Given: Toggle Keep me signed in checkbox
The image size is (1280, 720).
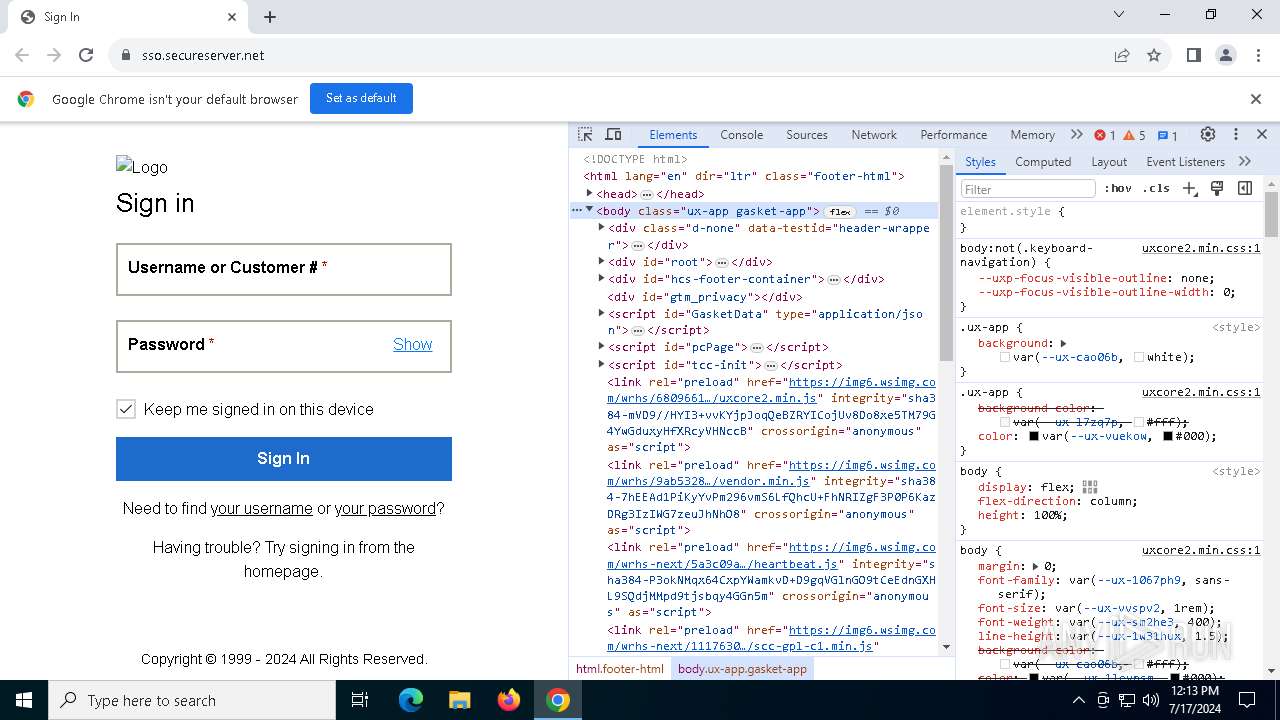Looking at the screenshot, I should tap(126, 409).
